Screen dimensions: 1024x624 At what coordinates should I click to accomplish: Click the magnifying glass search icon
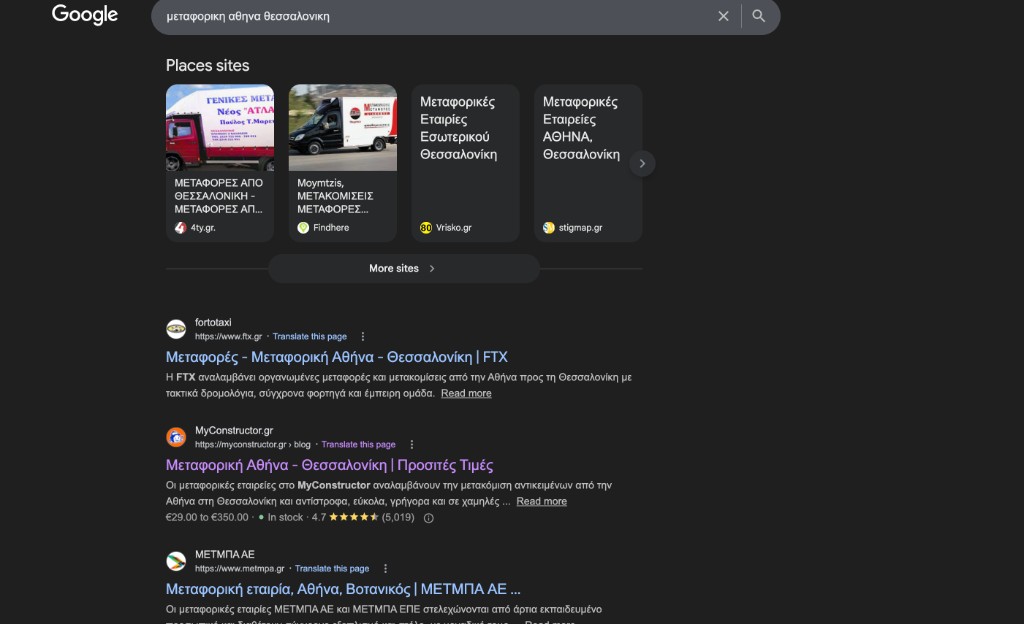pyautogui.click(x=759, y=16)
